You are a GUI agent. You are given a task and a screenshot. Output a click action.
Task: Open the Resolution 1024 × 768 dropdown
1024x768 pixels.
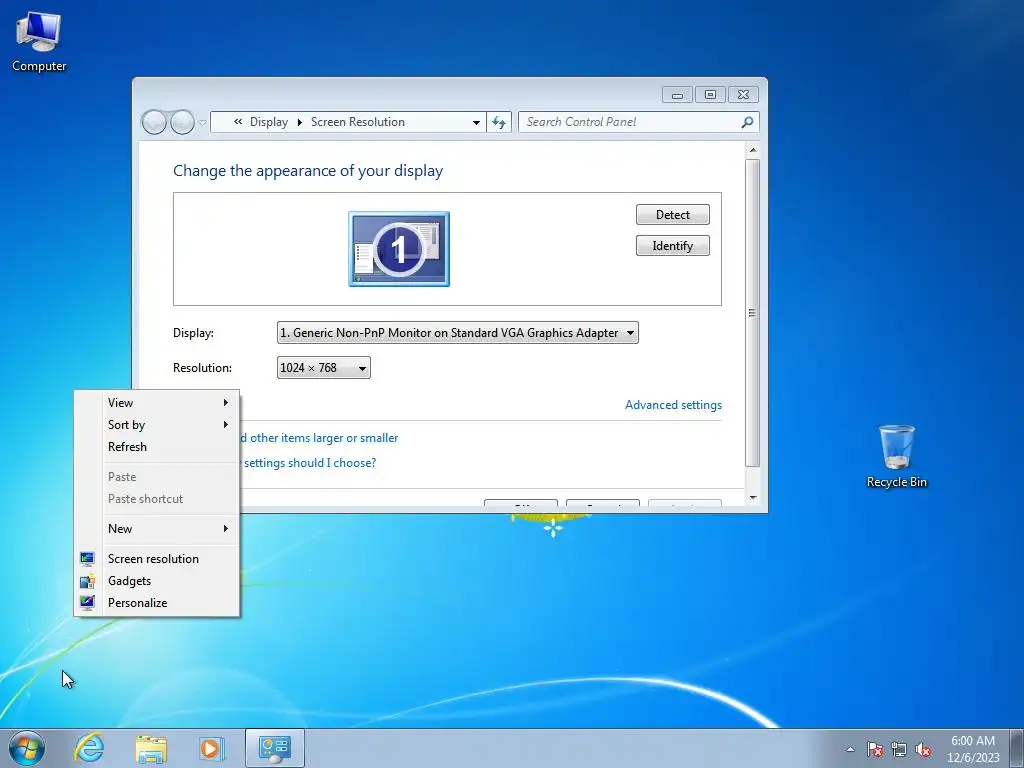click(324, 368)
